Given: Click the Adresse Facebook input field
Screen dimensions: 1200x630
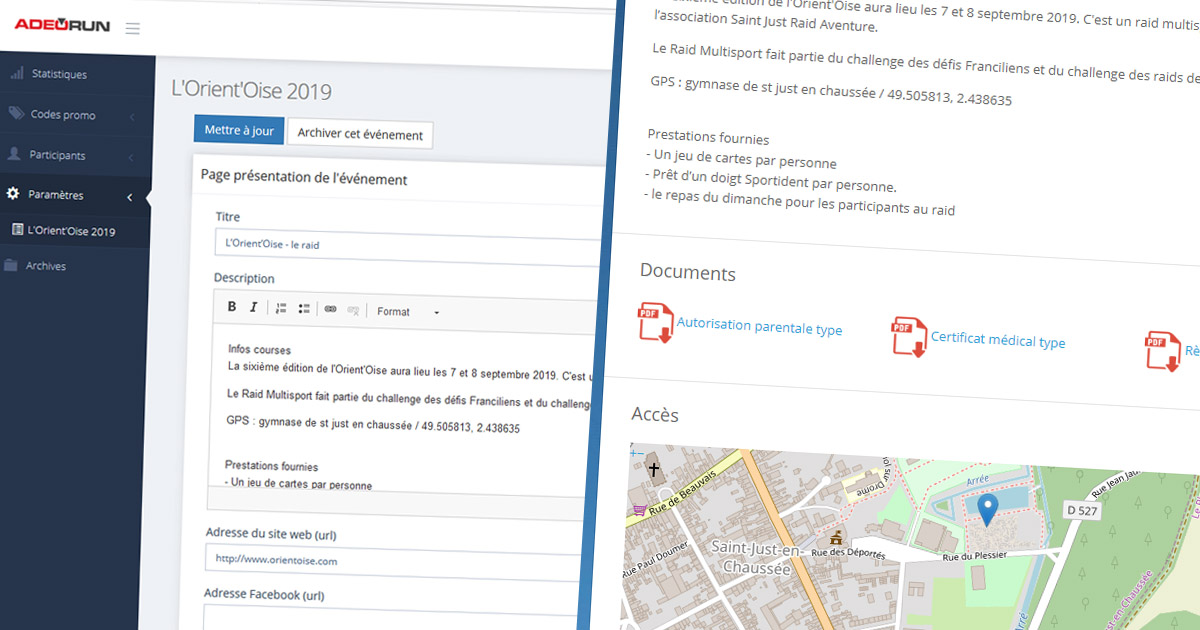Looking at the screenshot, I should pos(392,617).
